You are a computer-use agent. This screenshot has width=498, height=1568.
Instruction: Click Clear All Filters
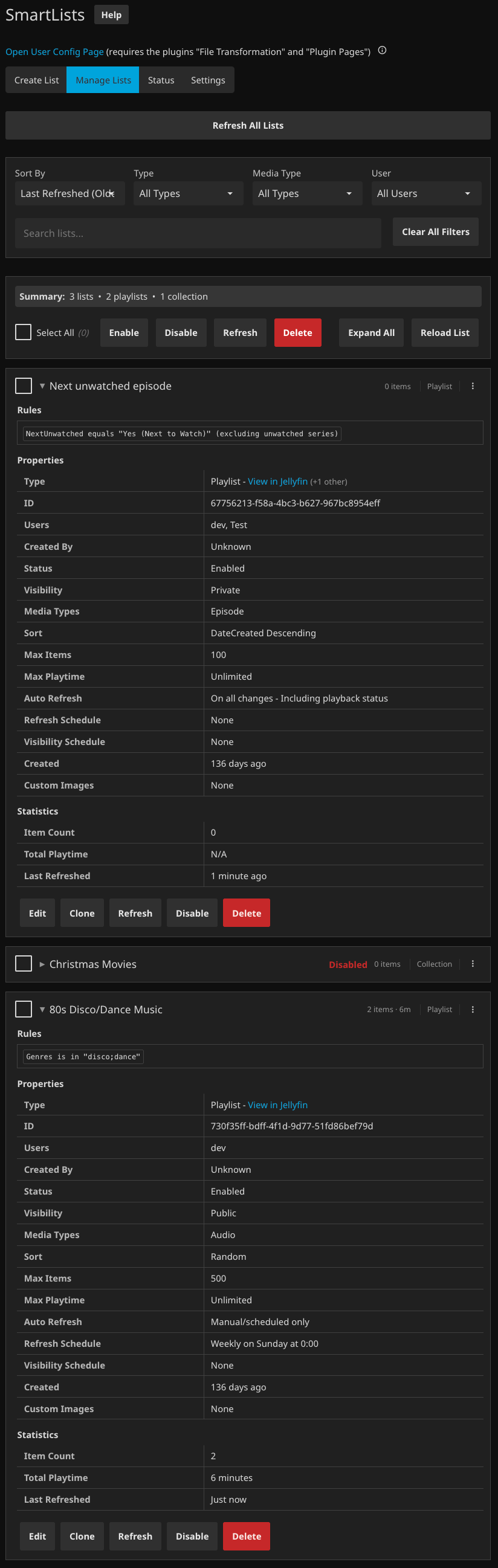(435, 232)
